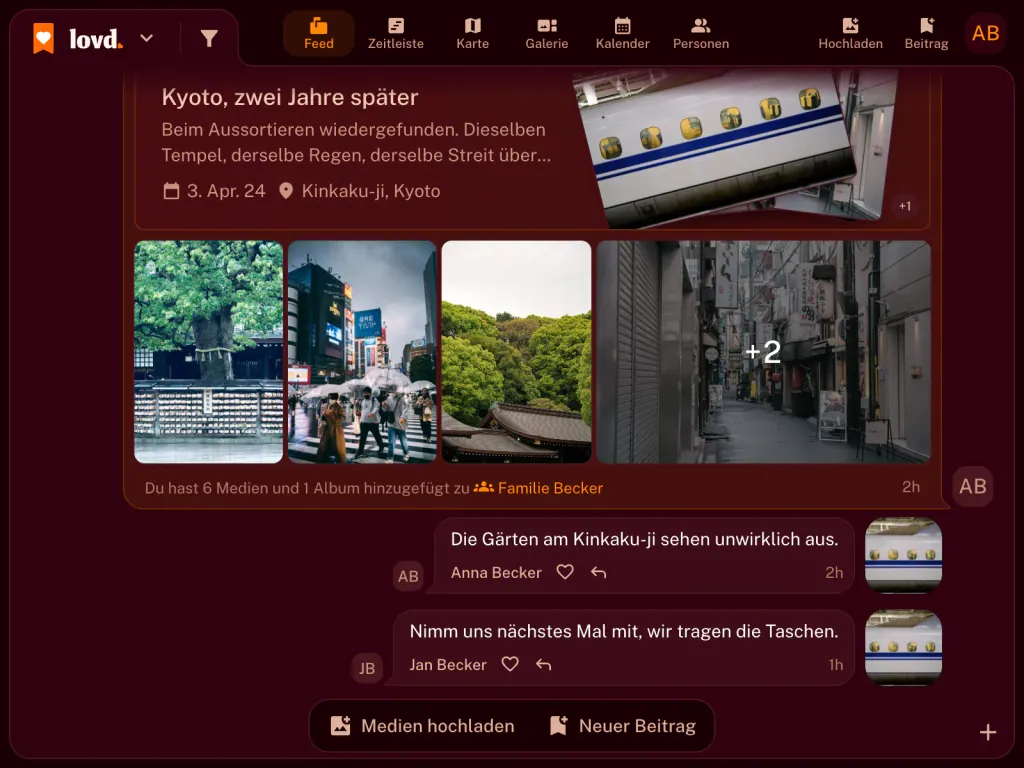Click the +1 badge on album cover
The width and height of the screenshot is (1024, 768).
point(904,206)
